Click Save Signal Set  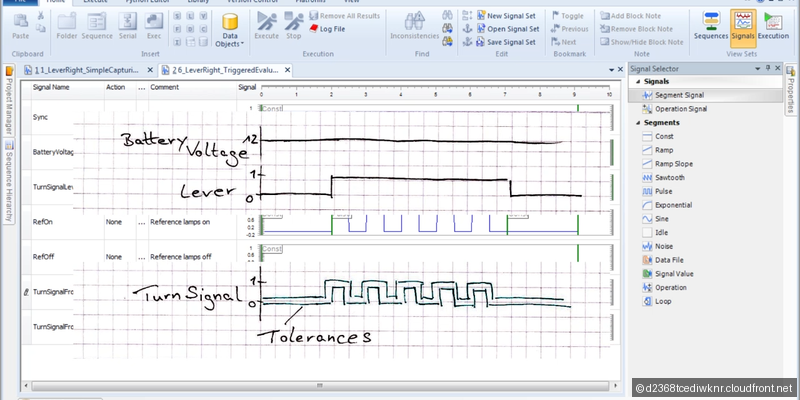506,42
